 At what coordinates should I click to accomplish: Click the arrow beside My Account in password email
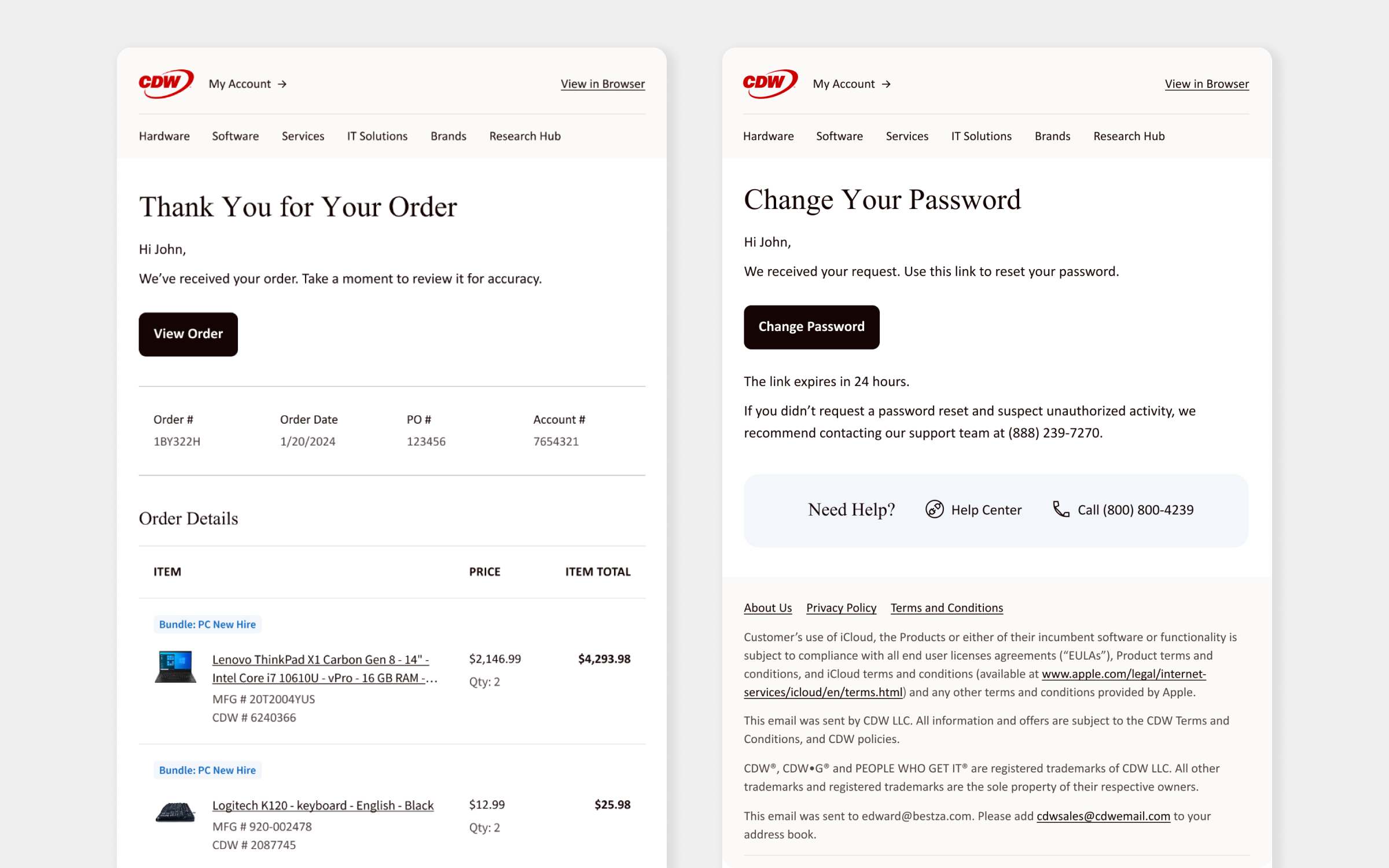tap(887, 84)
